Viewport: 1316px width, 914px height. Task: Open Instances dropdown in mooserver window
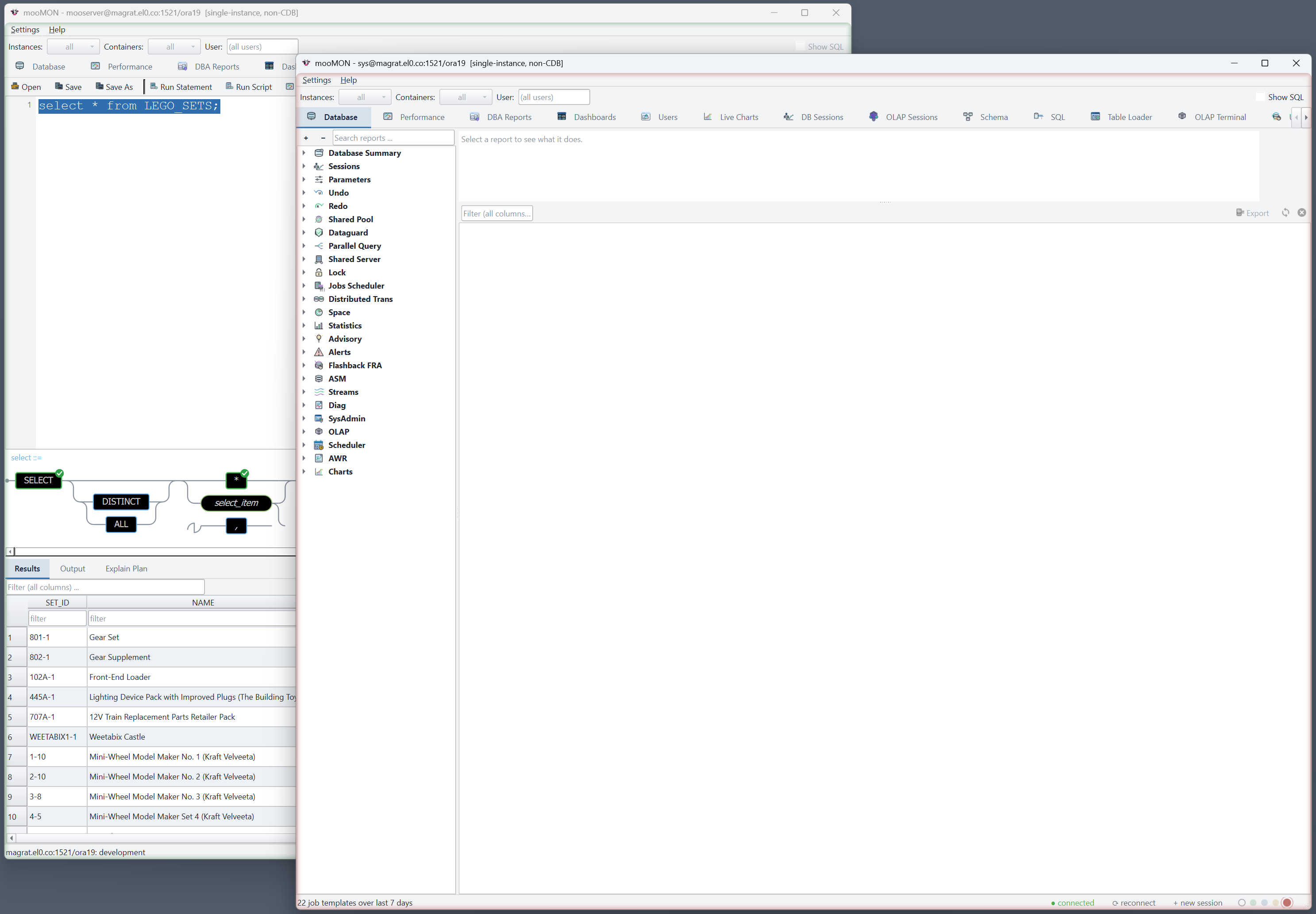73,46
